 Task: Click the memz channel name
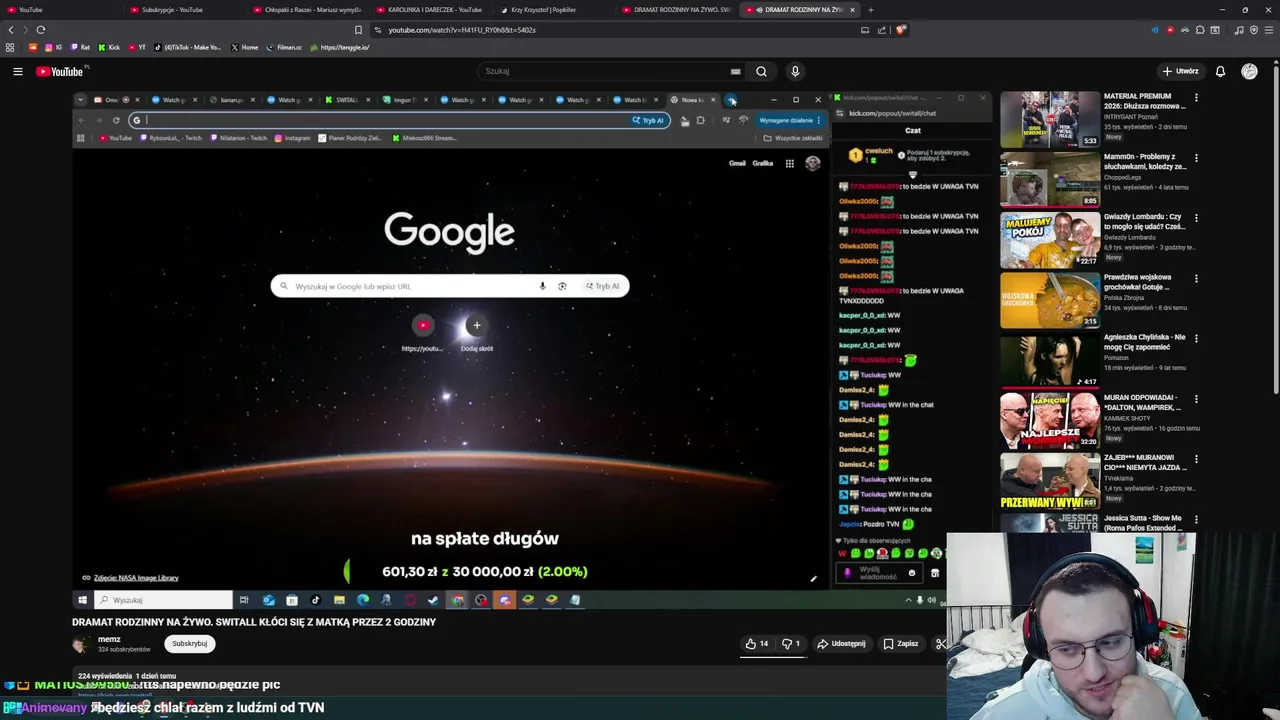pyautogui.click(x=109, y=639)
